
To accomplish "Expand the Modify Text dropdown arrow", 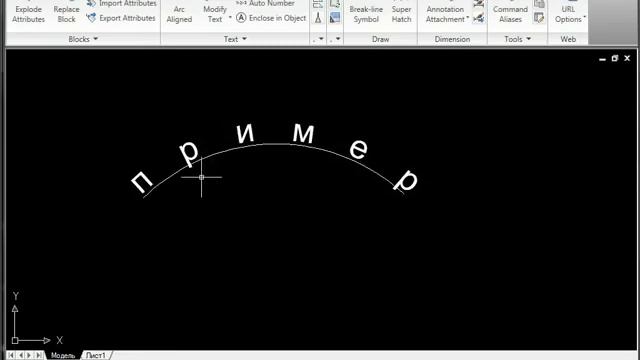I will tap(230, 18).
